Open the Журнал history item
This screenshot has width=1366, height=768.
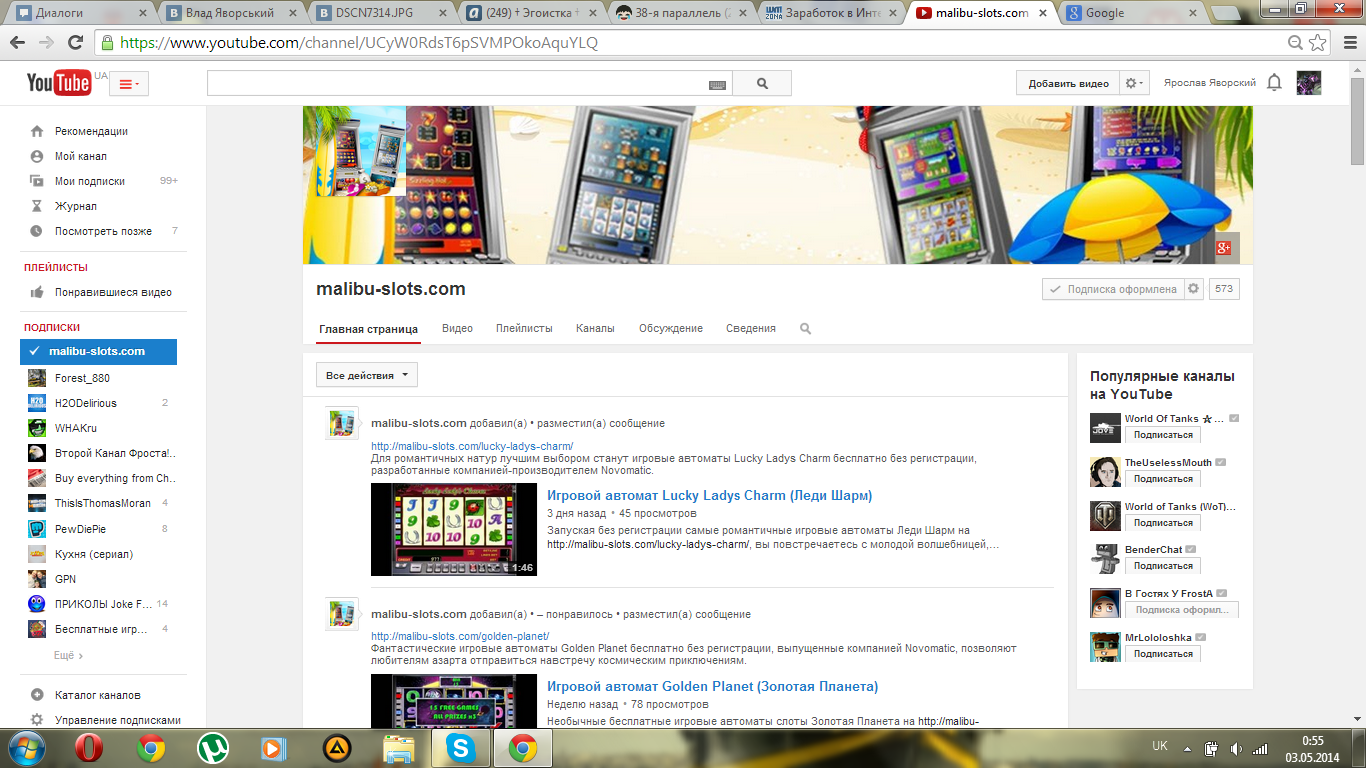(x=76, y=206)
